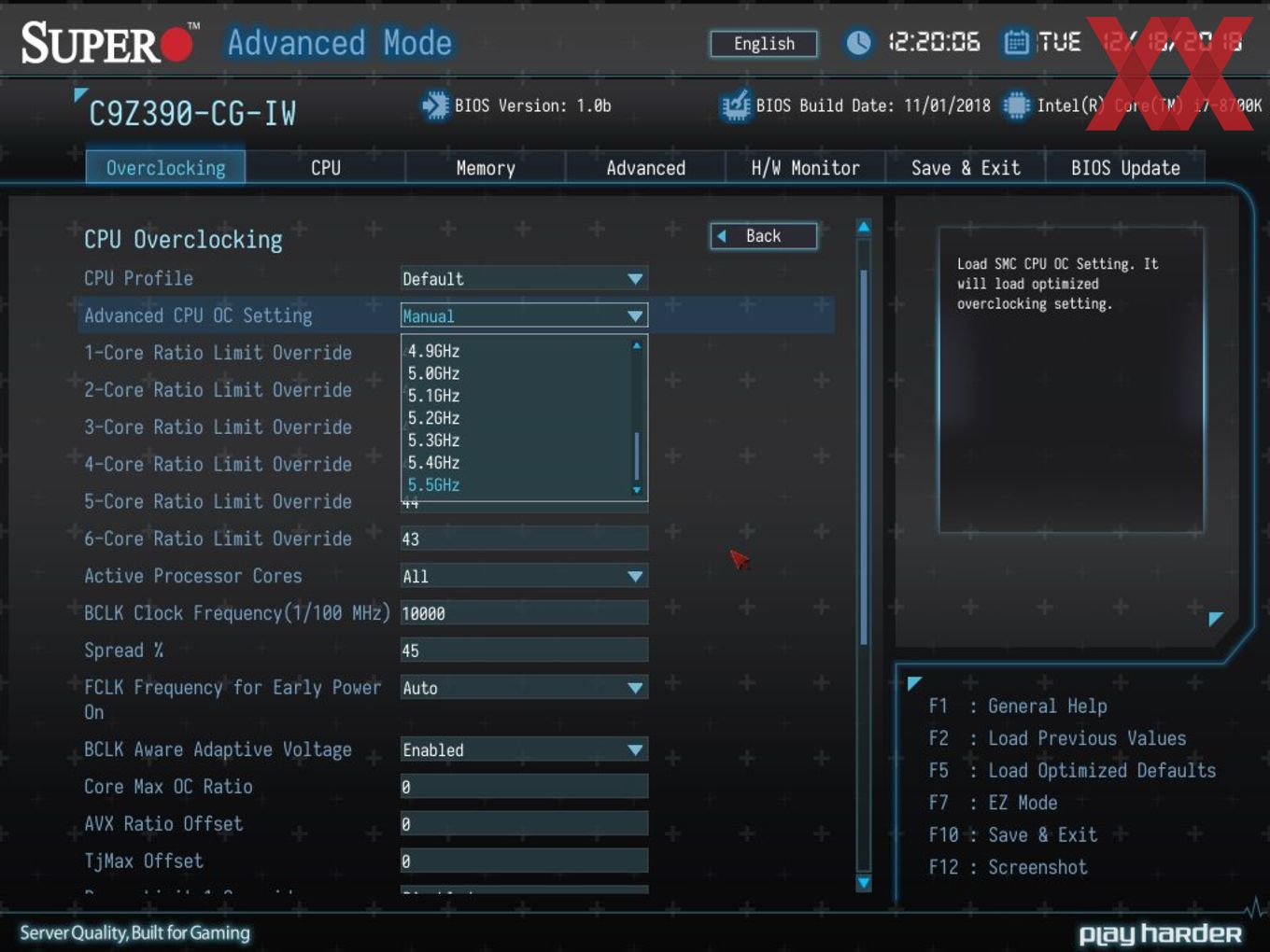Click the C9Z390-CG-IW board name
This screenshot has height=952, width=1270.
[192, 114]
